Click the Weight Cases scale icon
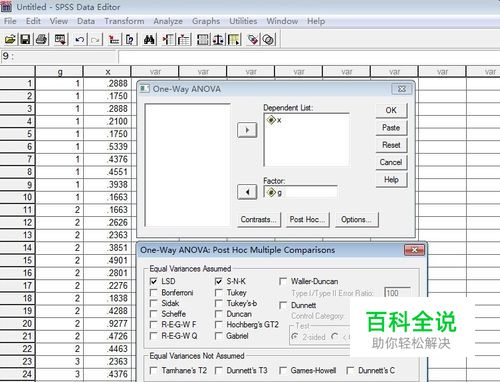 coord(218,40)
